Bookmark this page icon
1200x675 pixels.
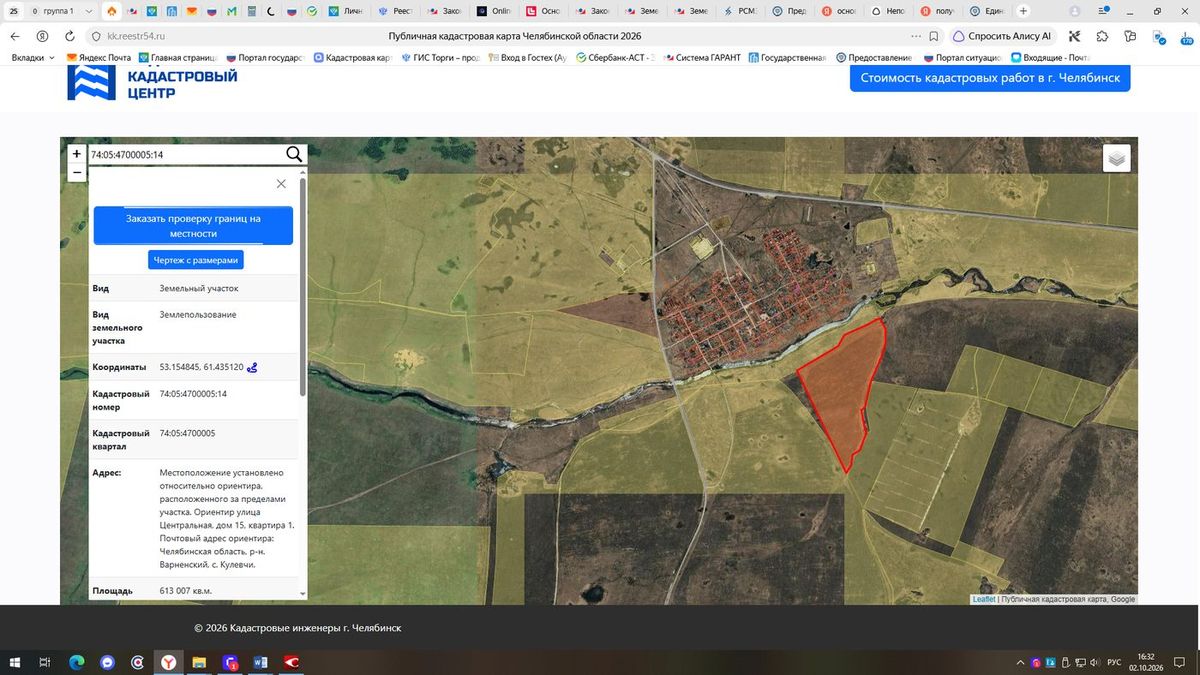point(933,36)
